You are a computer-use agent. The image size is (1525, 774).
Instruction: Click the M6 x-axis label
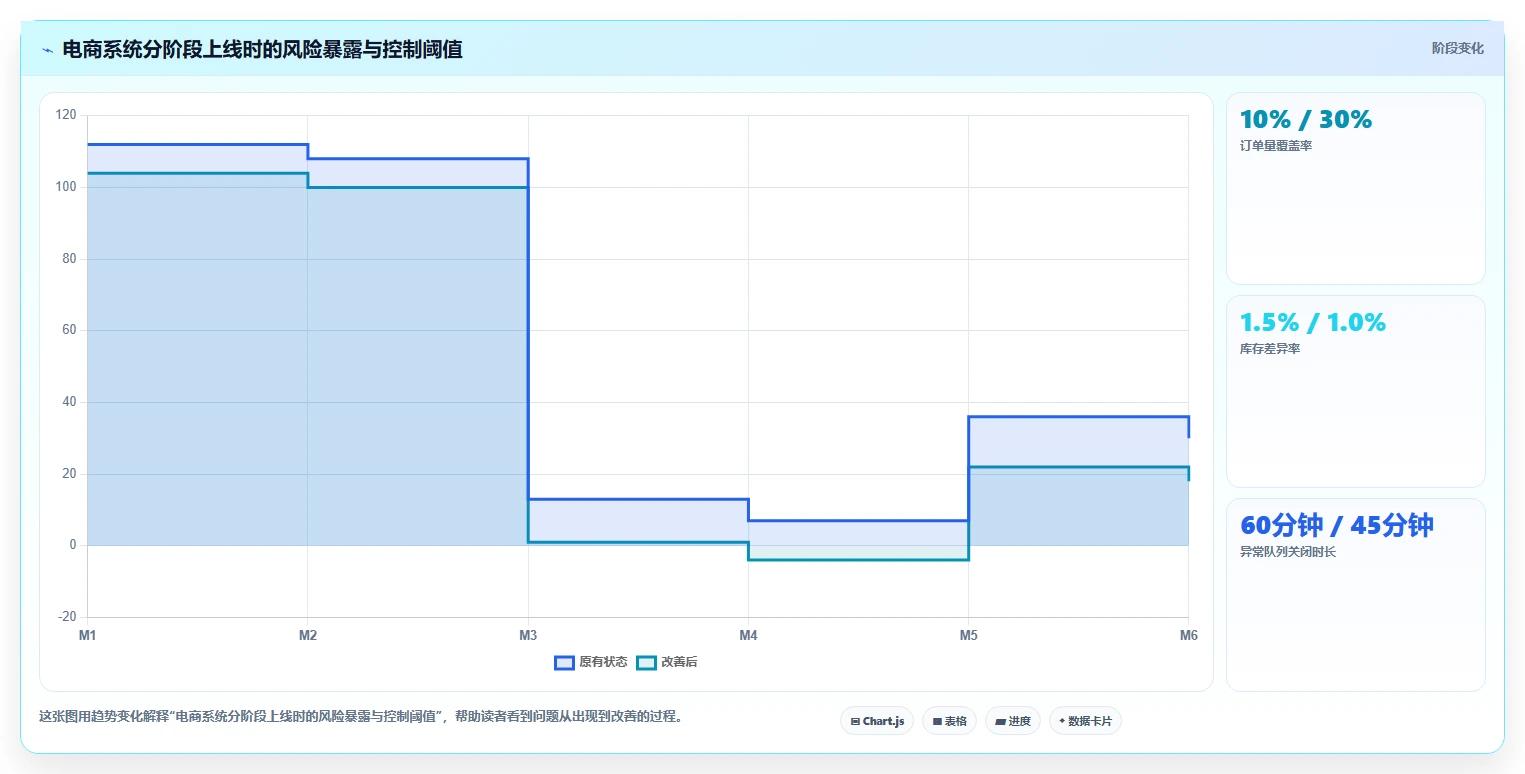coord(1188,635)
